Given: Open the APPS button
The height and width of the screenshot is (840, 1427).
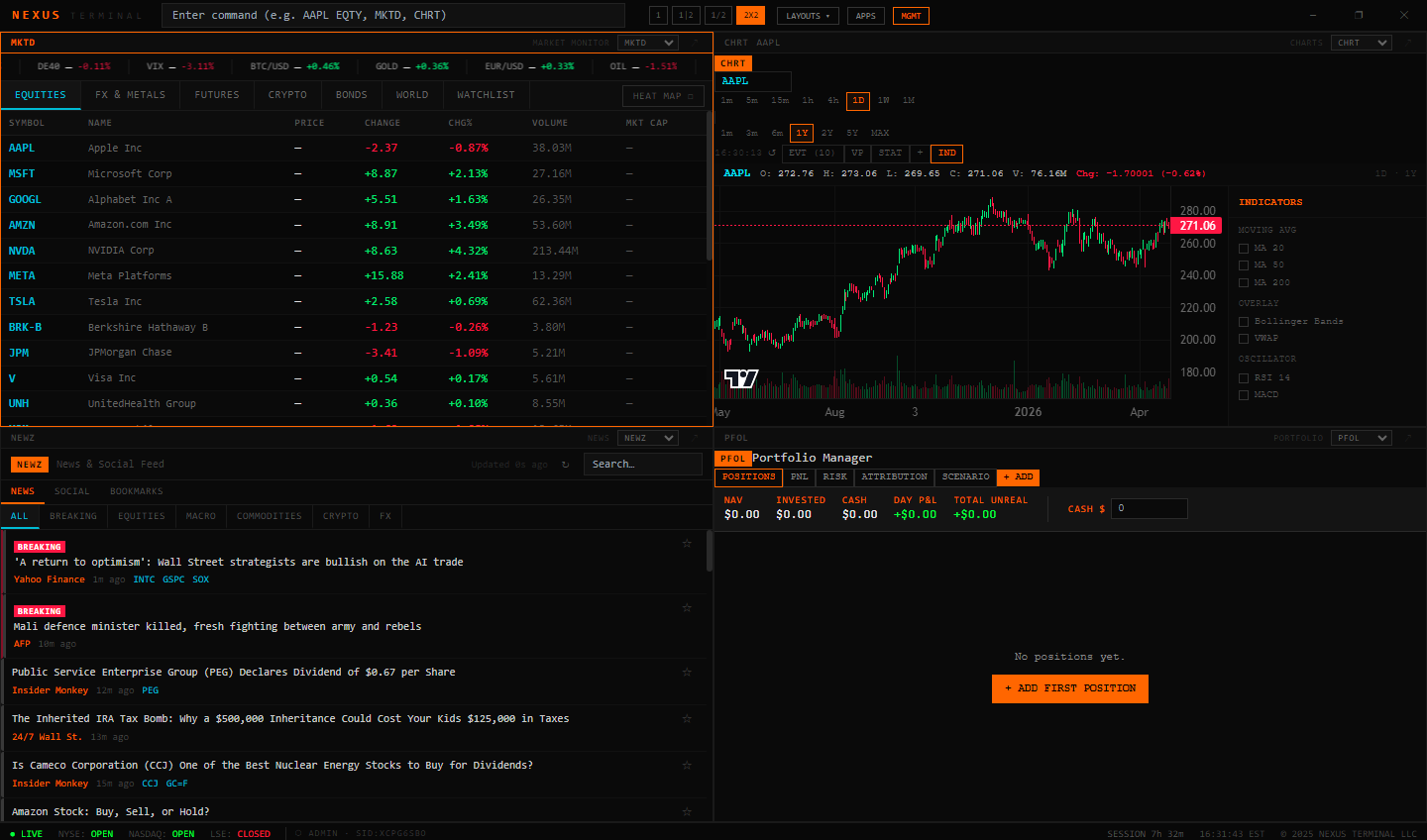Looking at the screenshot, I should [866, 16].
